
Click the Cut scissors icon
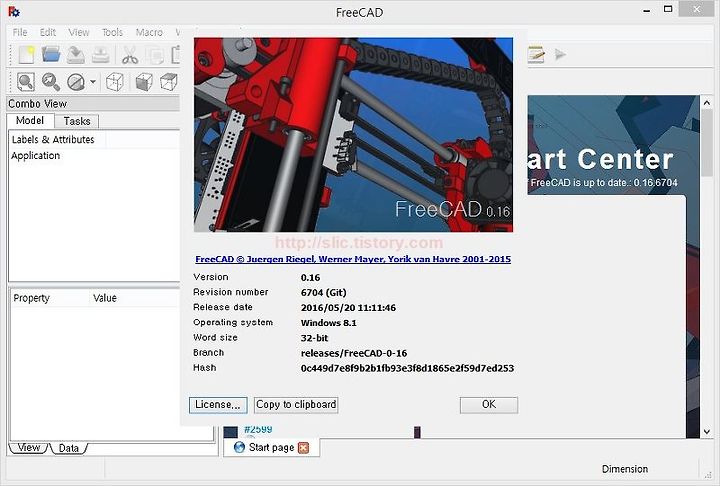pyautogui.click(x=130, y=56)
